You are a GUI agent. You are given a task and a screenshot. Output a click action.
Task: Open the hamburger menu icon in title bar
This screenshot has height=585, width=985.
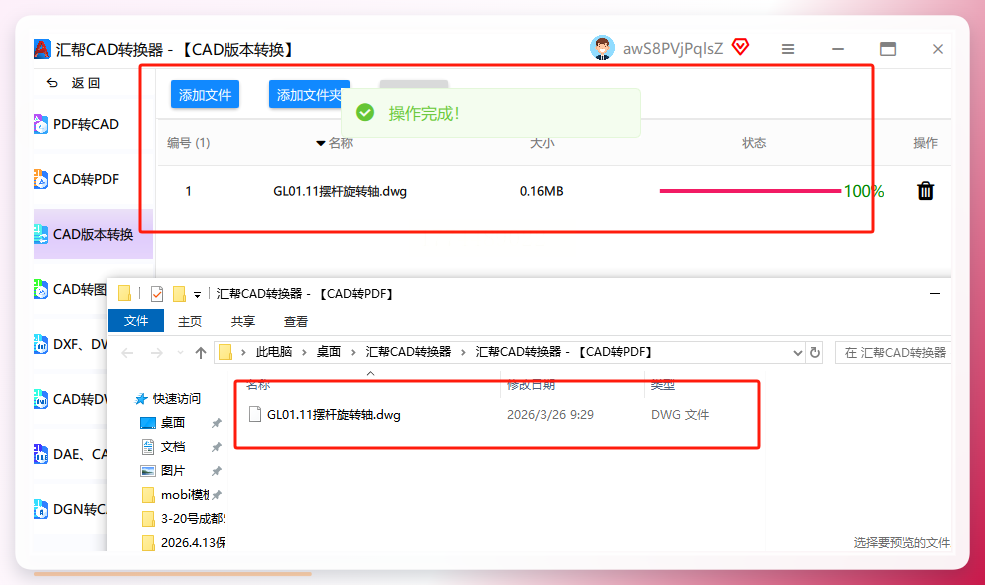tap(788, 49)
